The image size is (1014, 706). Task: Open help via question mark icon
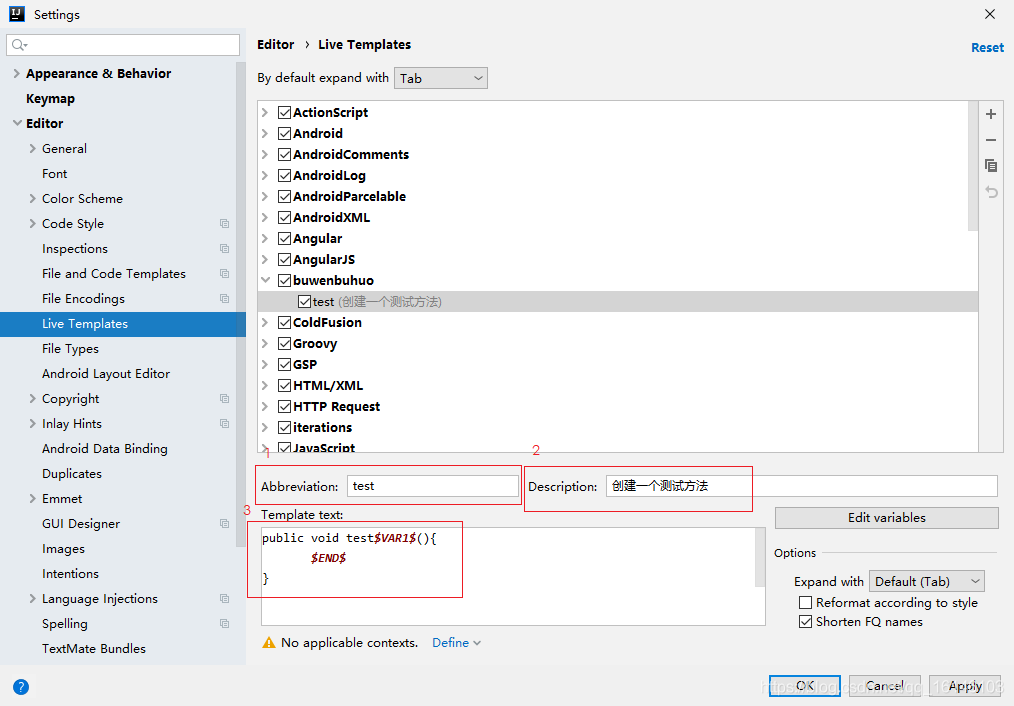pos(21,687)
